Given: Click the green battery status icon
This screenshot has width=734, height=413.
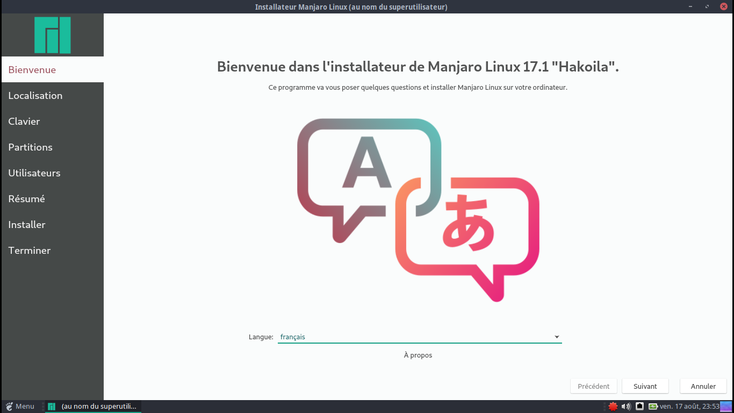Looking at the screenshot, I should click(x=653, y=406).
